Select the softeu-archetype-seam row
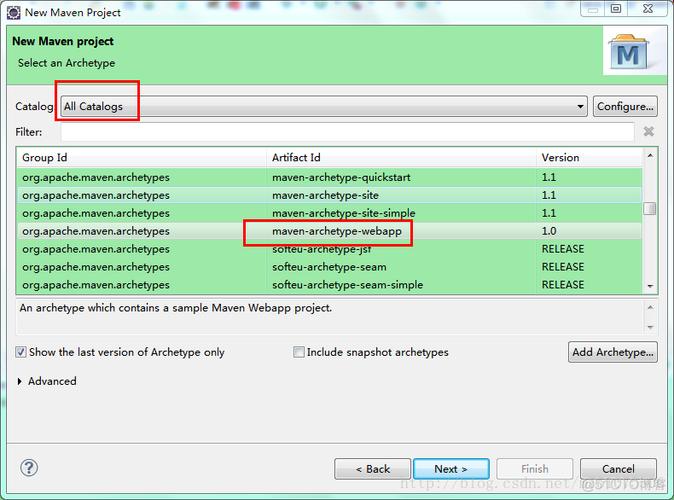This screenshot has width=674, height=500. coord(329,267)
